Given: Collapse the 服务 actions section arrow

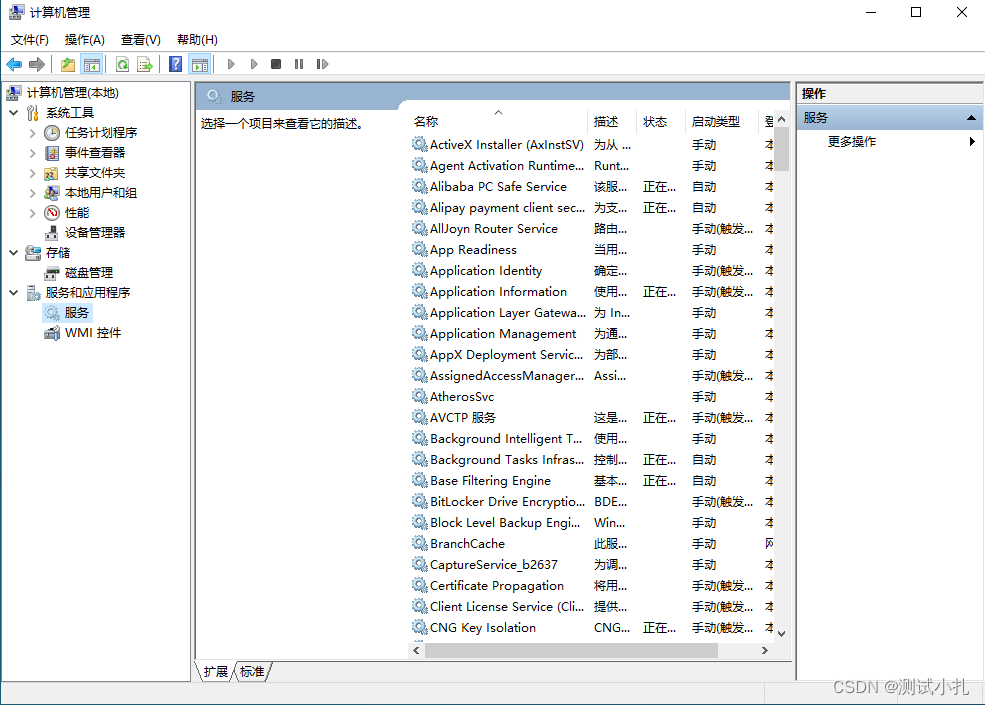Looking at the screenshot, I should pos(971,118).
